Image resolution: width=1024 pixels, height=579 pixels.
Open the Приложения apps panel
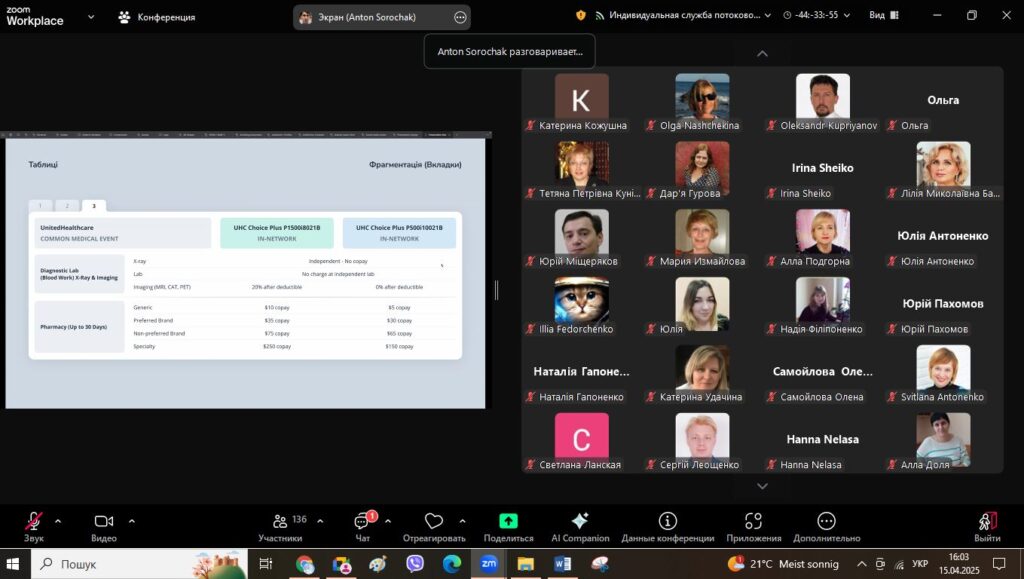click(x=754, y=527)
